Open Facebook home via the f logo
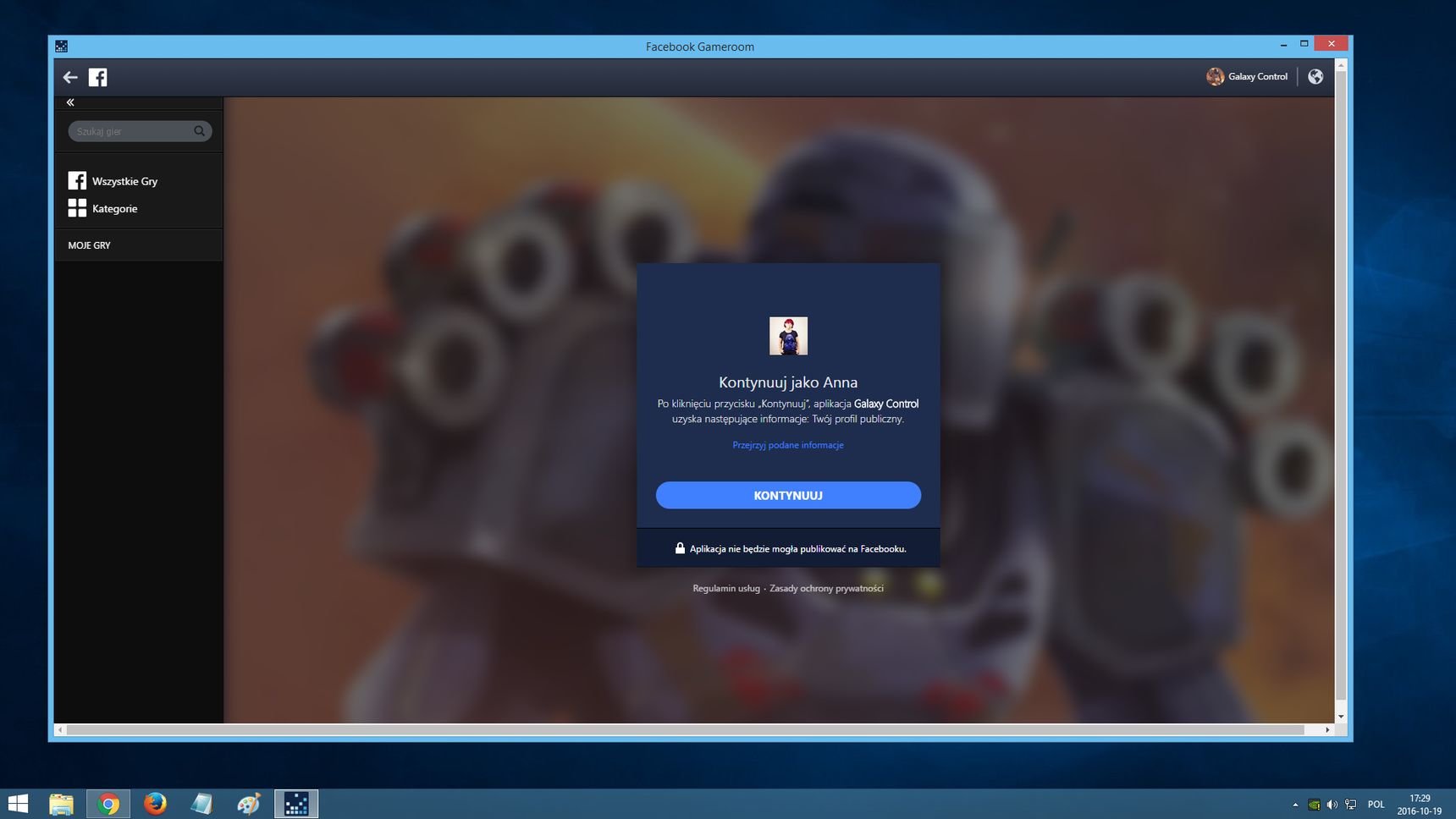This screenshot has height=819, width=1456. [98, 77]
